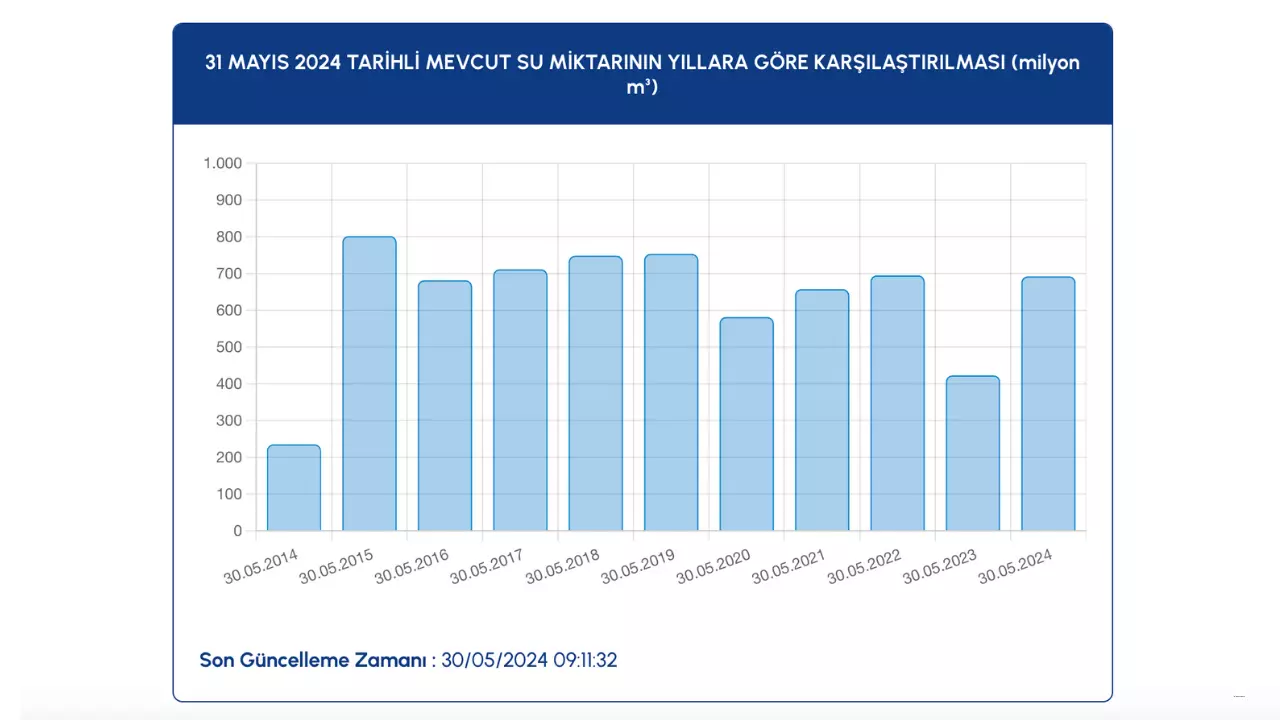Click the x-axis label 30.05.2016
1280x720 pixels.
412,565
